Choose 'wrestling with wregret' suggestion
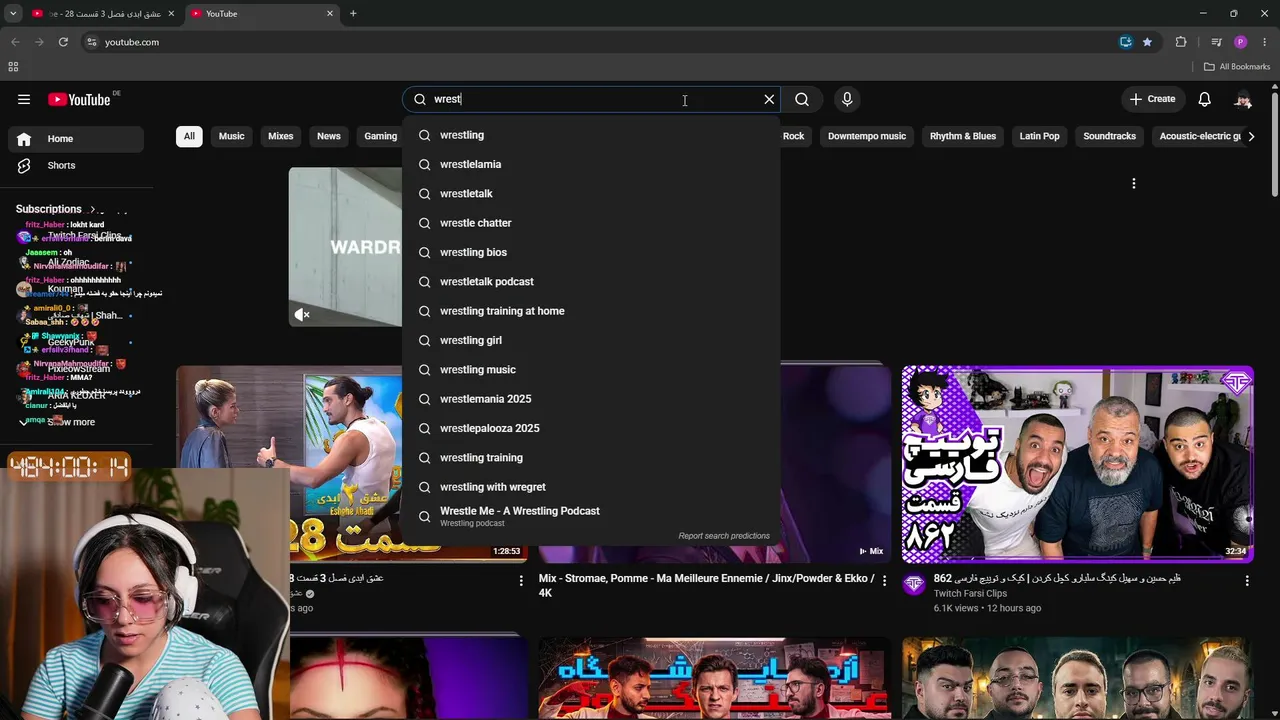 click(591, 487)
